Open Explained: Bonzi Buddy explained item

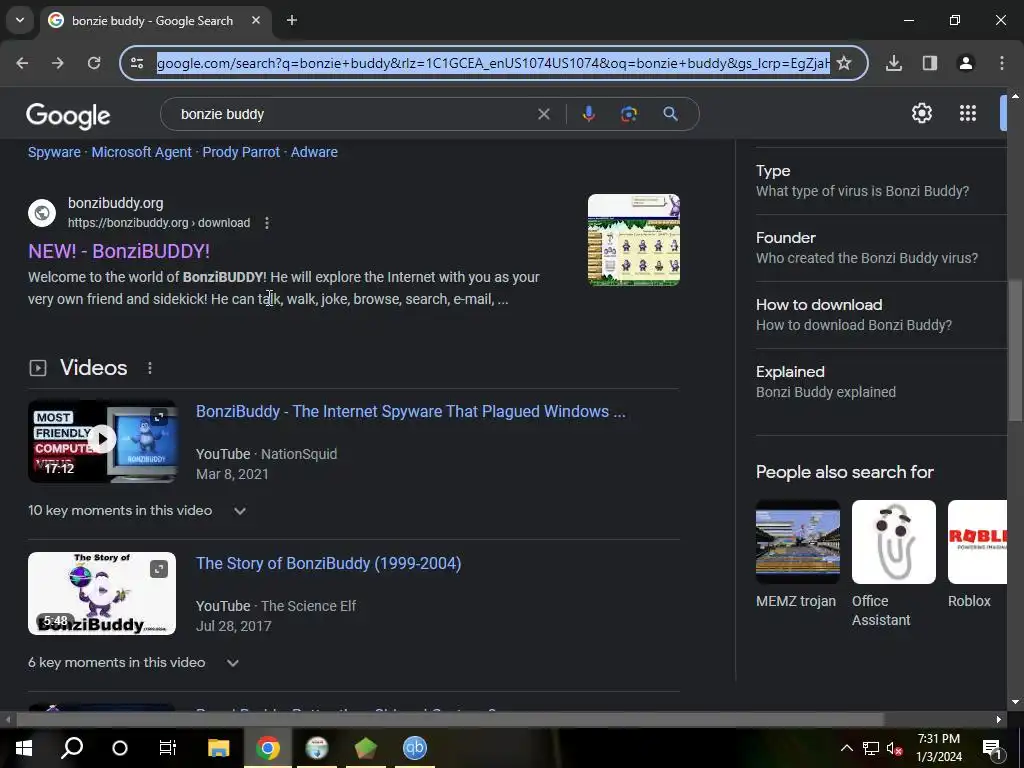[881, 382]
